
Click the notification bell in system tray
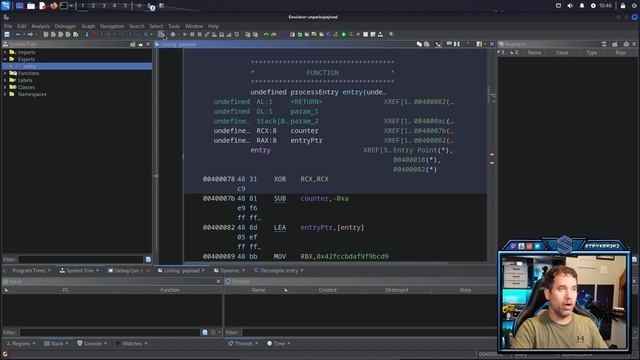[582, 6]
